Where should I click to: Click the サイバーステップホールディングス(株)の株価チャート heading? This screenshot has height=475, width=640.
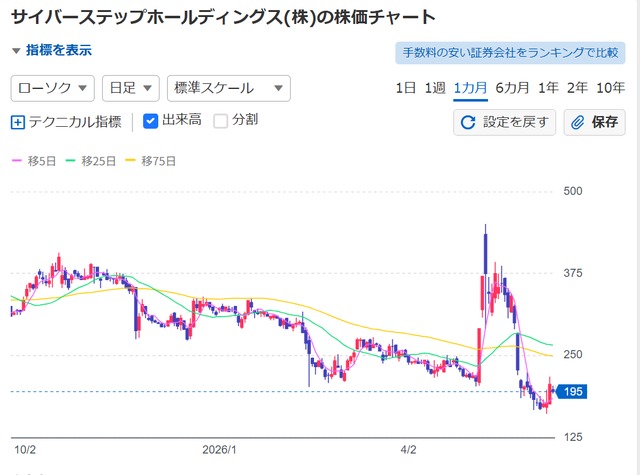pyautogui.click(x=223, y=17)
